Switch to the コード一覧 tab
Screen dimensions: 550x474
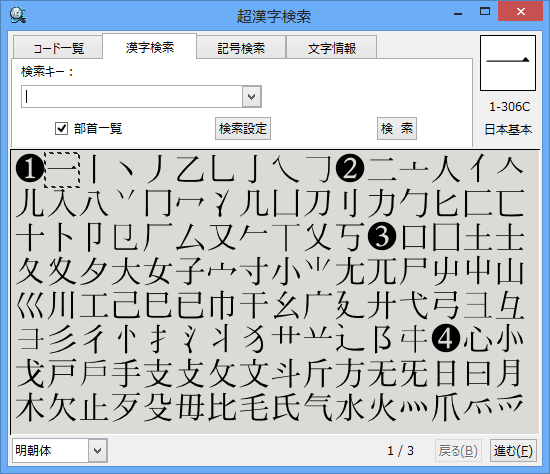58,48
